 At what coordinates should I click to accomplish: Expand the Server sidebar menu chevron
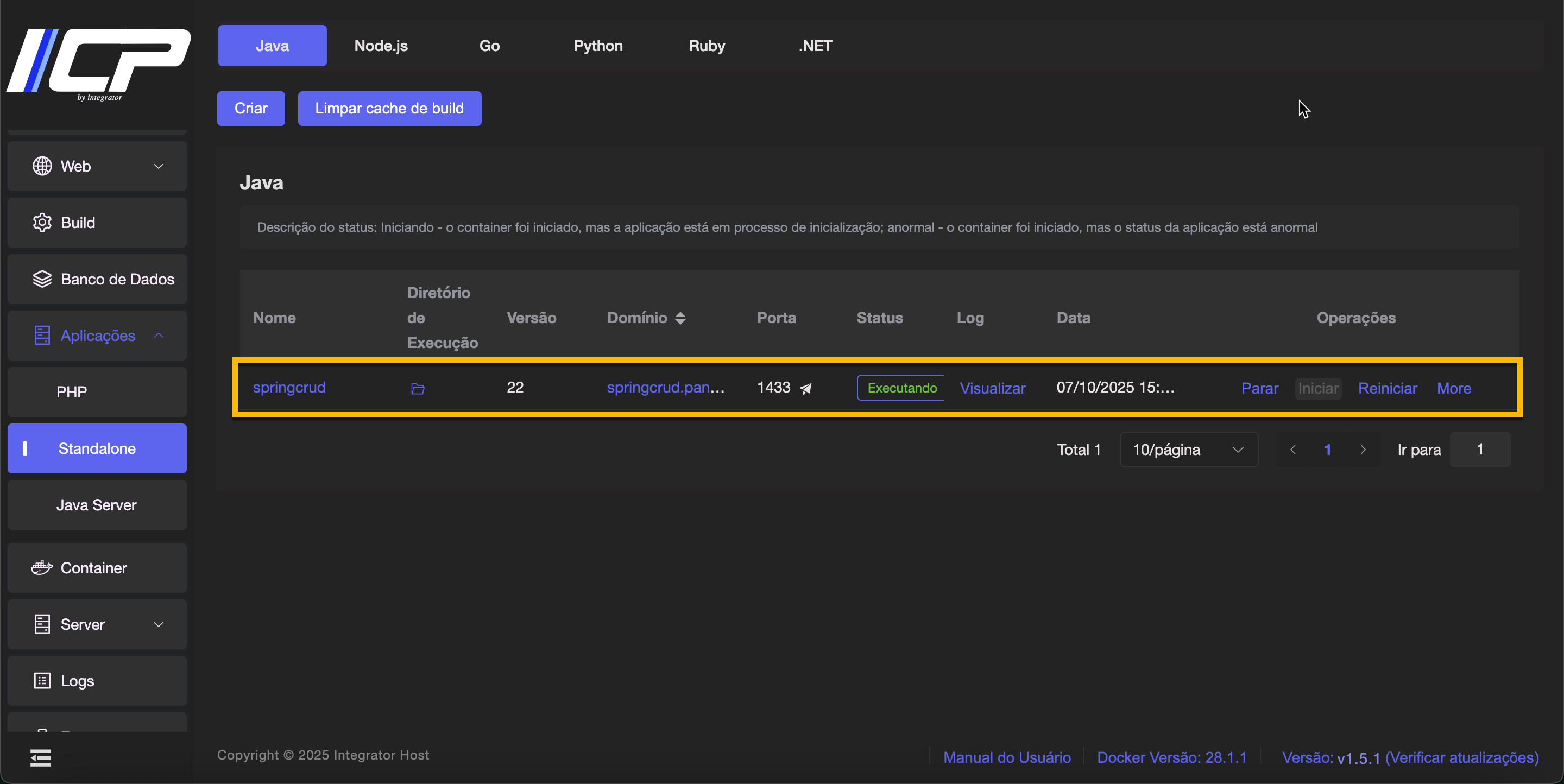click(x=159, y=624)
